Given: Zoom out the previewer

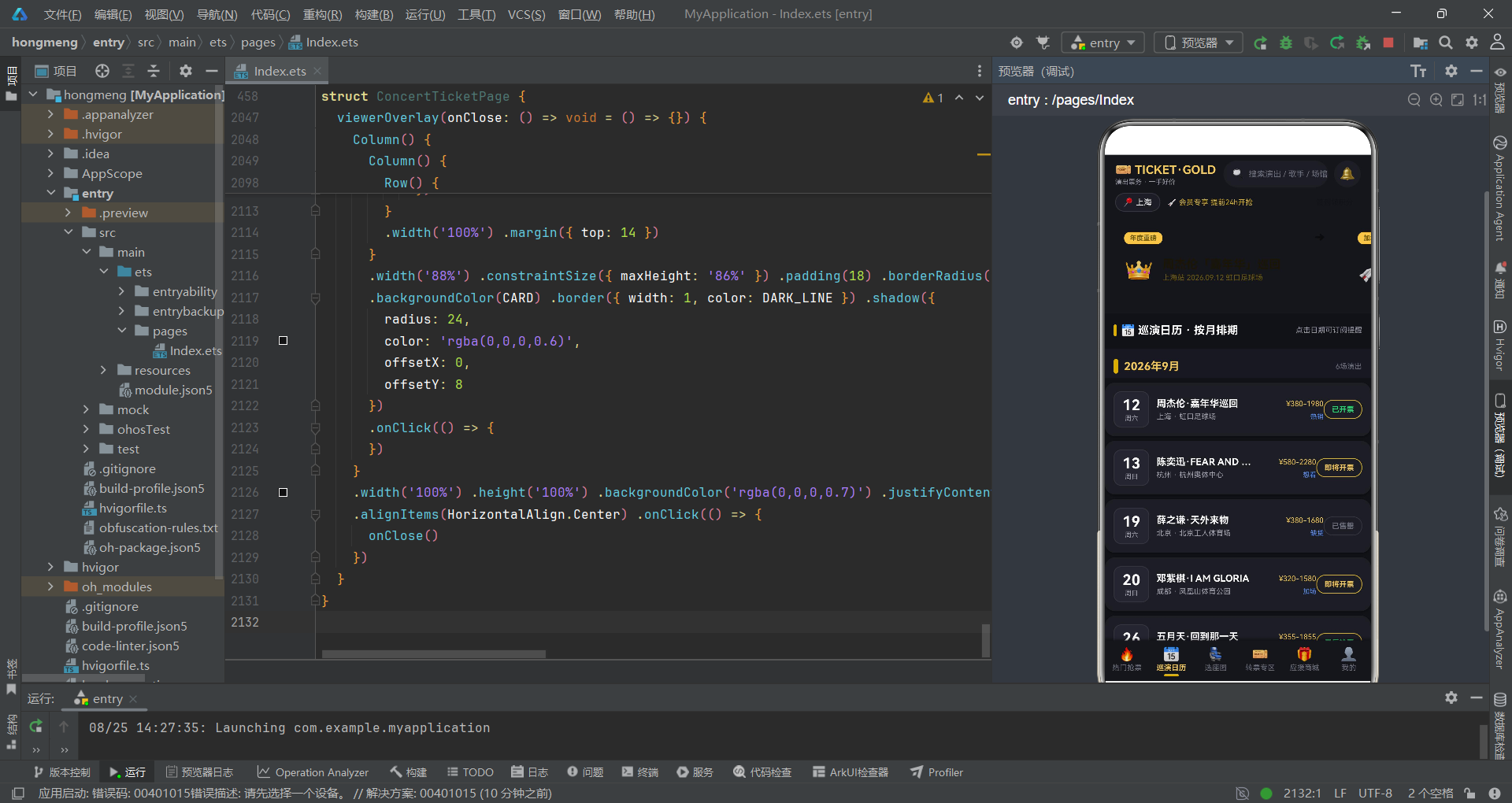Looking at the screenshot, I should (x=1414, y=100).
